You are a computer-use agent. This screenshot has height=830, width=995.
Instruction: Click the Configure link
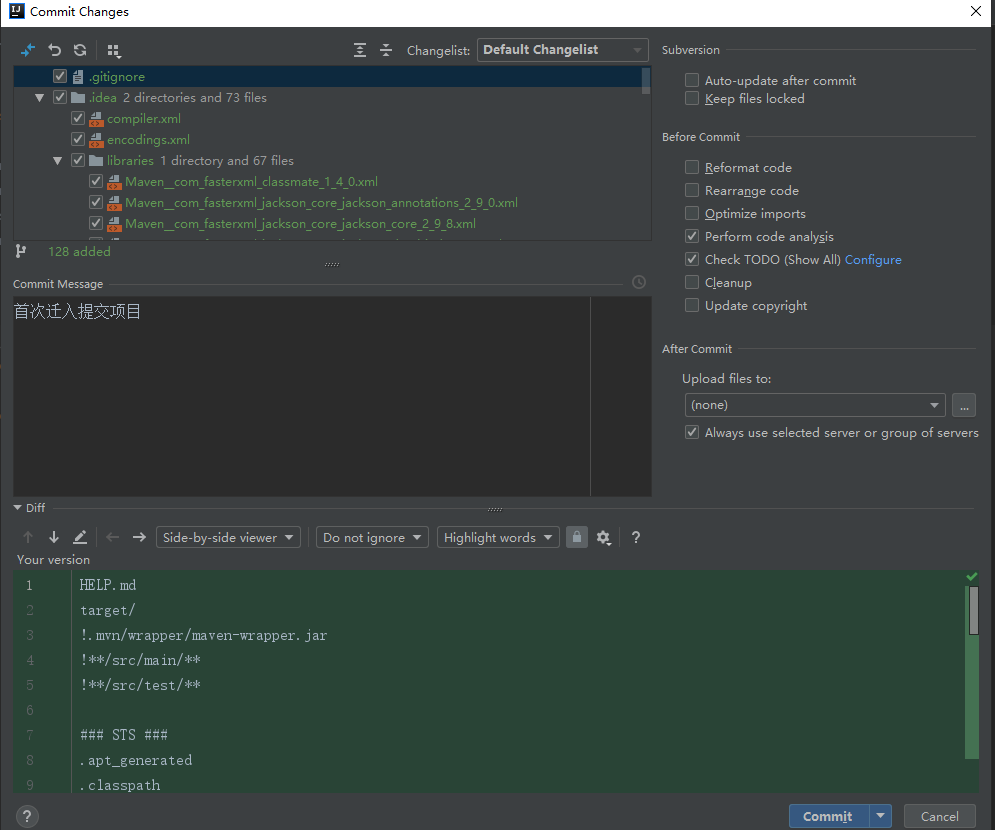(873, 260)
